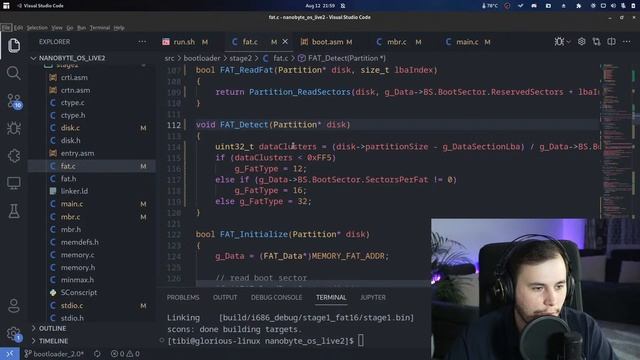Open the Terminal menu

click(100, 28)
